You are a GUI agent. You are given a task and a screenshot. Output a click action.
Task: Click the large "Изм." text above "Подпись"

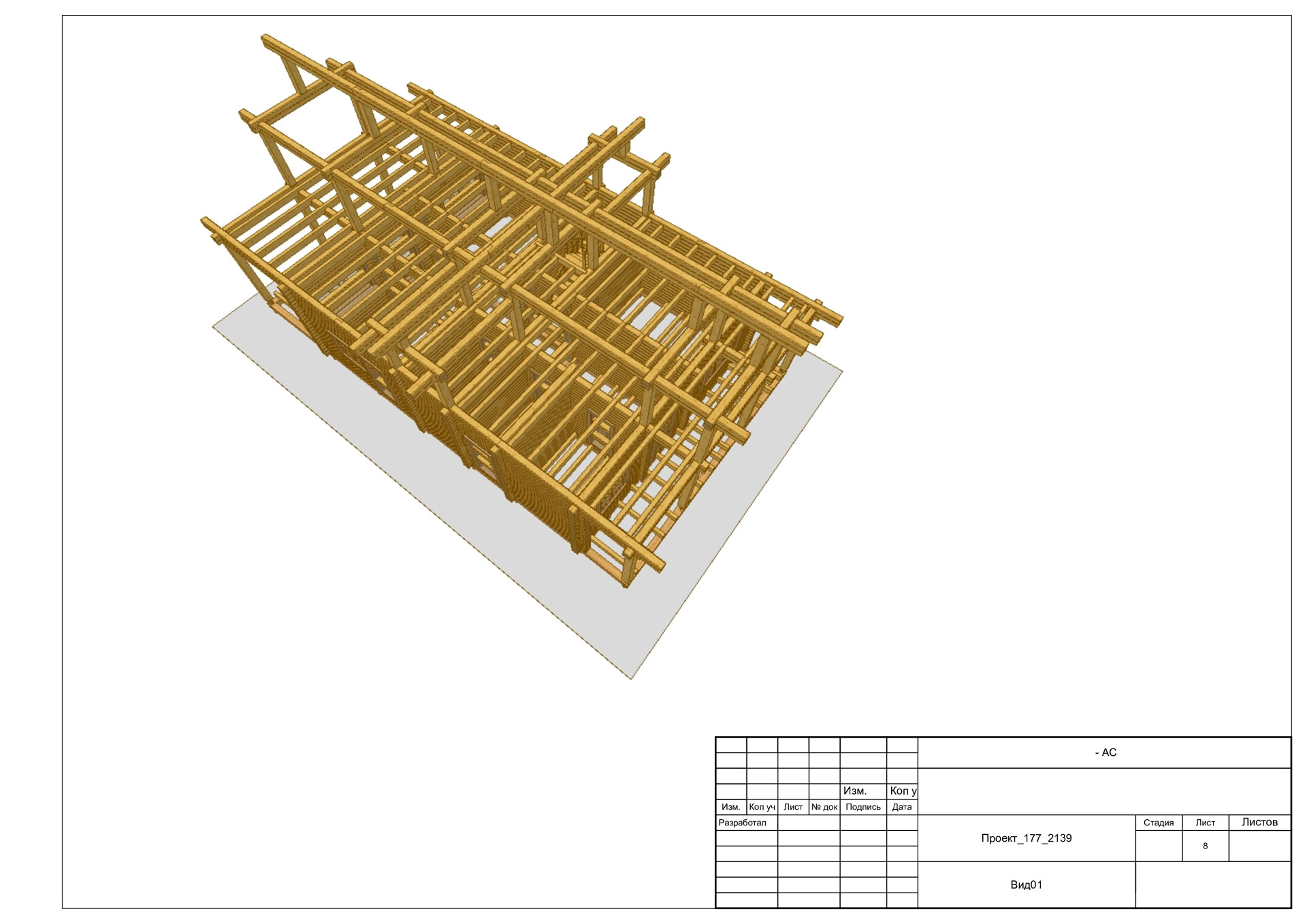(854, 791)
